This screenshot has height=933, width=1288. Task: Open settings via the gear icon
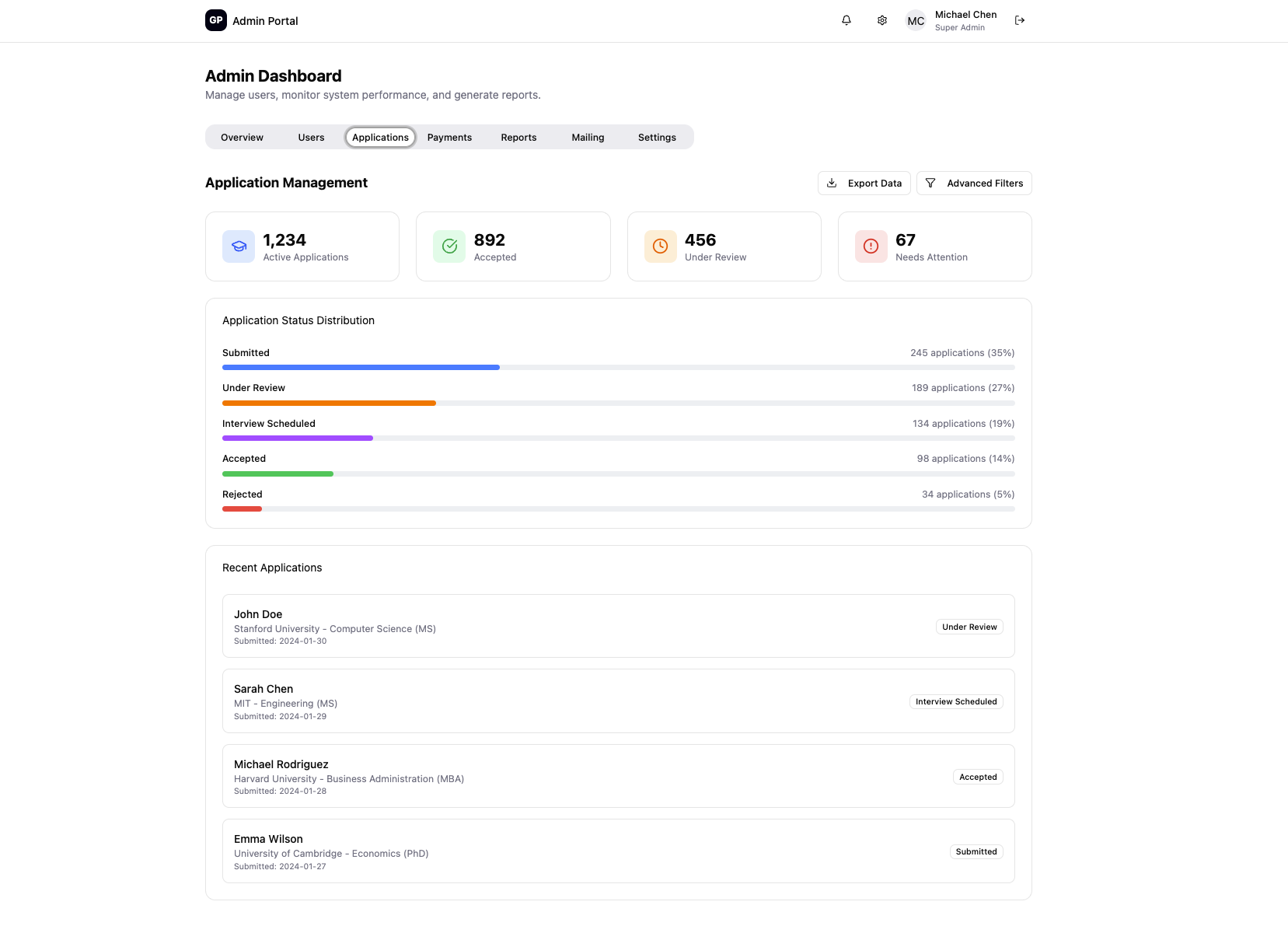(x=882, y=20)
